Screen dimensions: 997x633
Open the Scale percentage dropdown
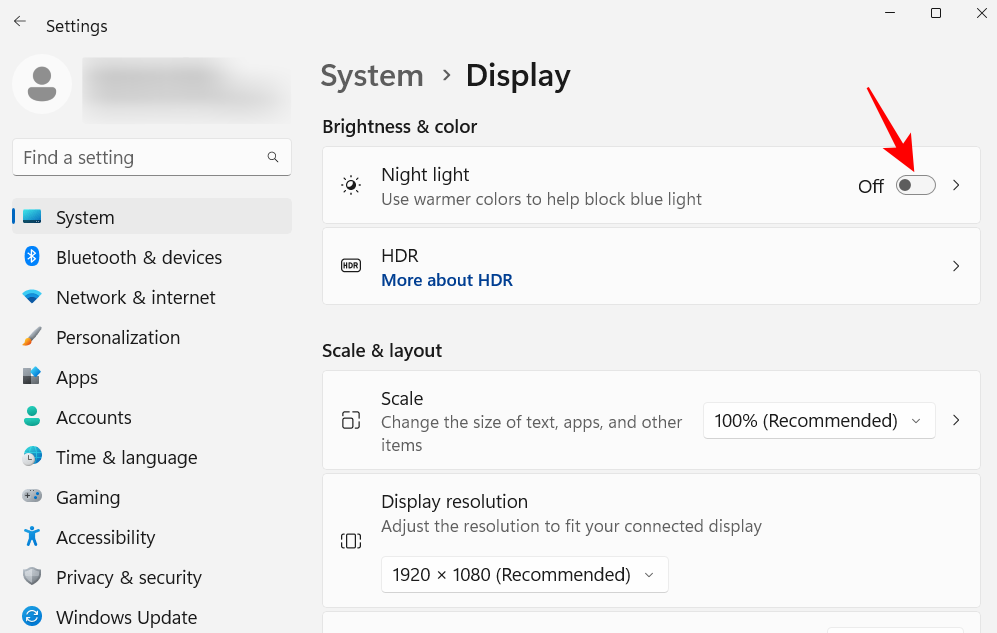[x=819, y=421]
